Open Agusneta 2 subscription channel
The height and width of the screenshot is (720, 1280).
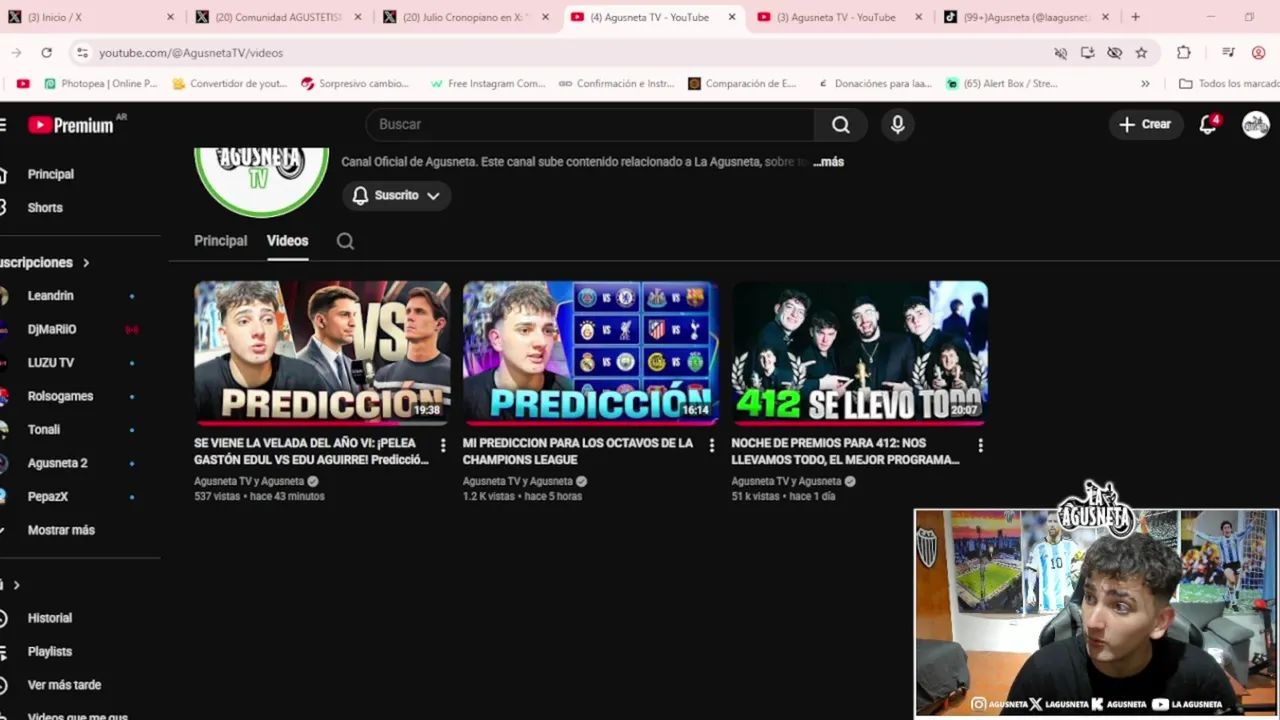(57, 463)
